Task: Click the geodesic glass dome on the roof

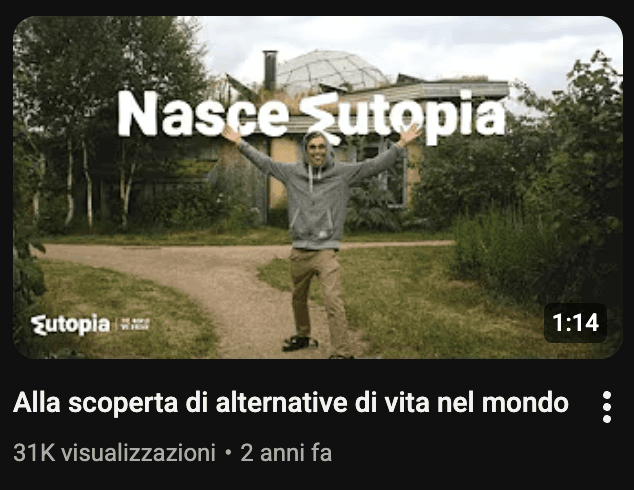Action: point(330,72)
